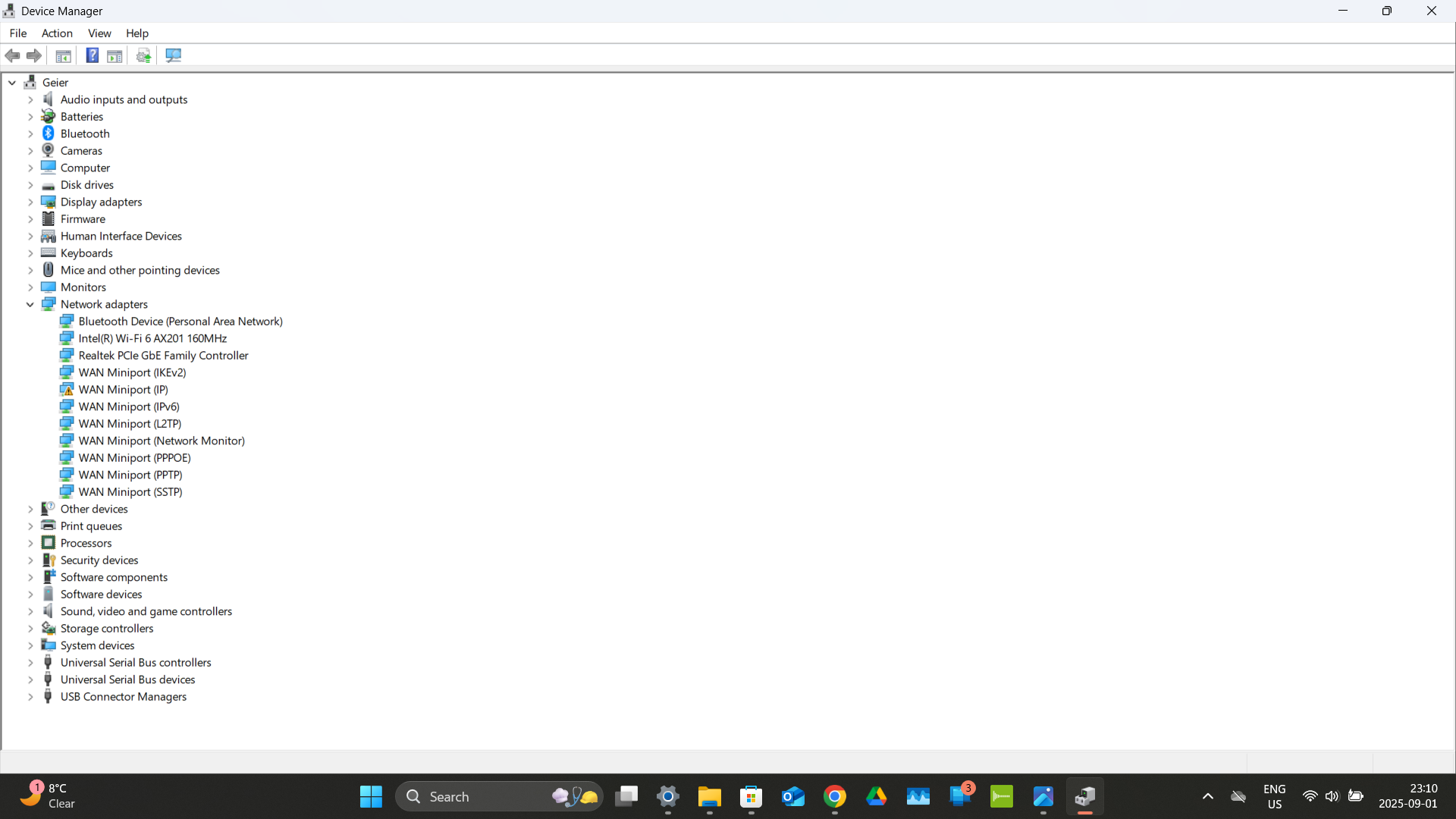The image size is (1456, 819).
Task: Show hidden system tray icons
Action: coord(1208,797)
